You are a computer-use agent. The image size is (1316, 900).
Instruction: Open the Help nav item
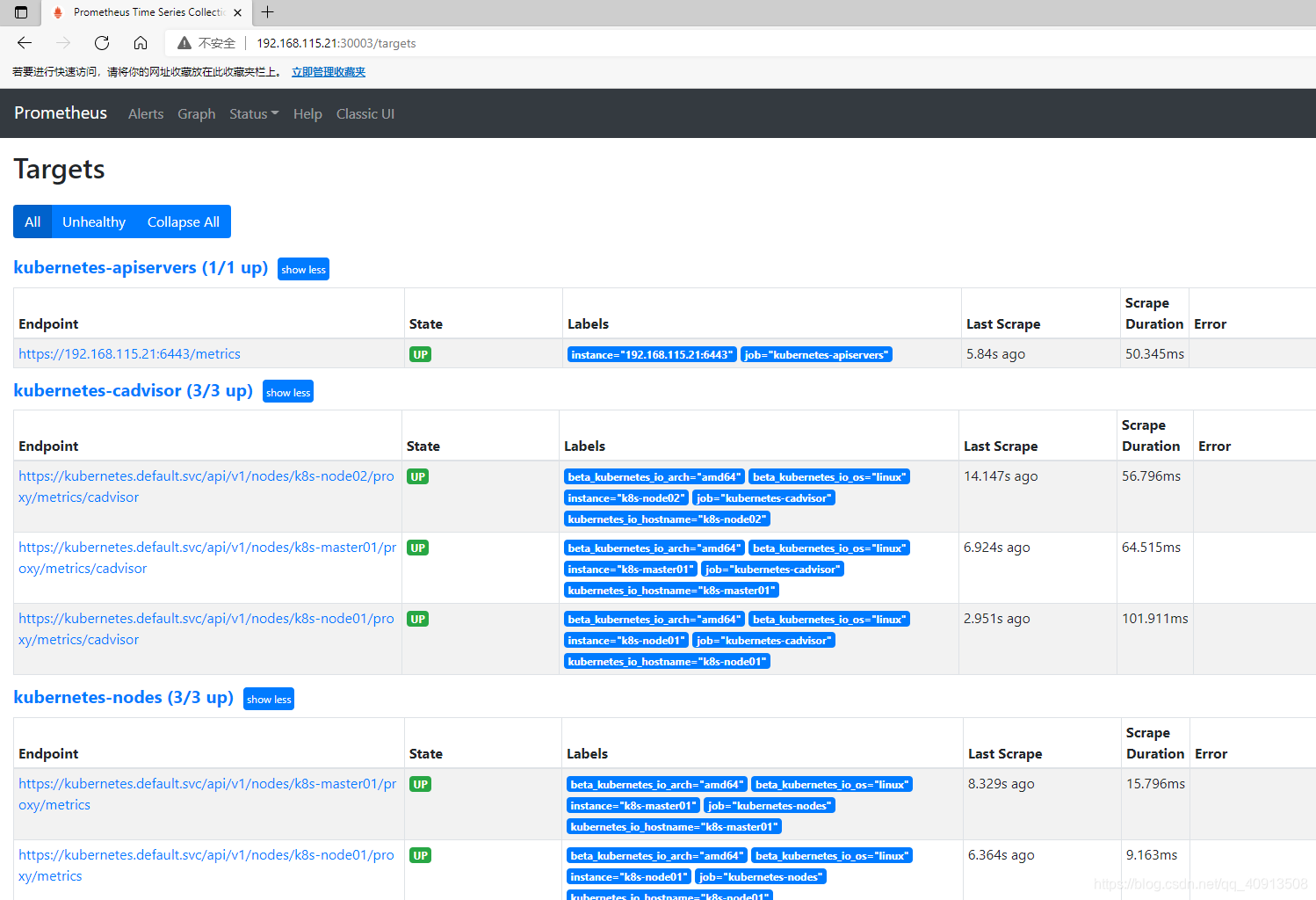(x=307, y=114)
